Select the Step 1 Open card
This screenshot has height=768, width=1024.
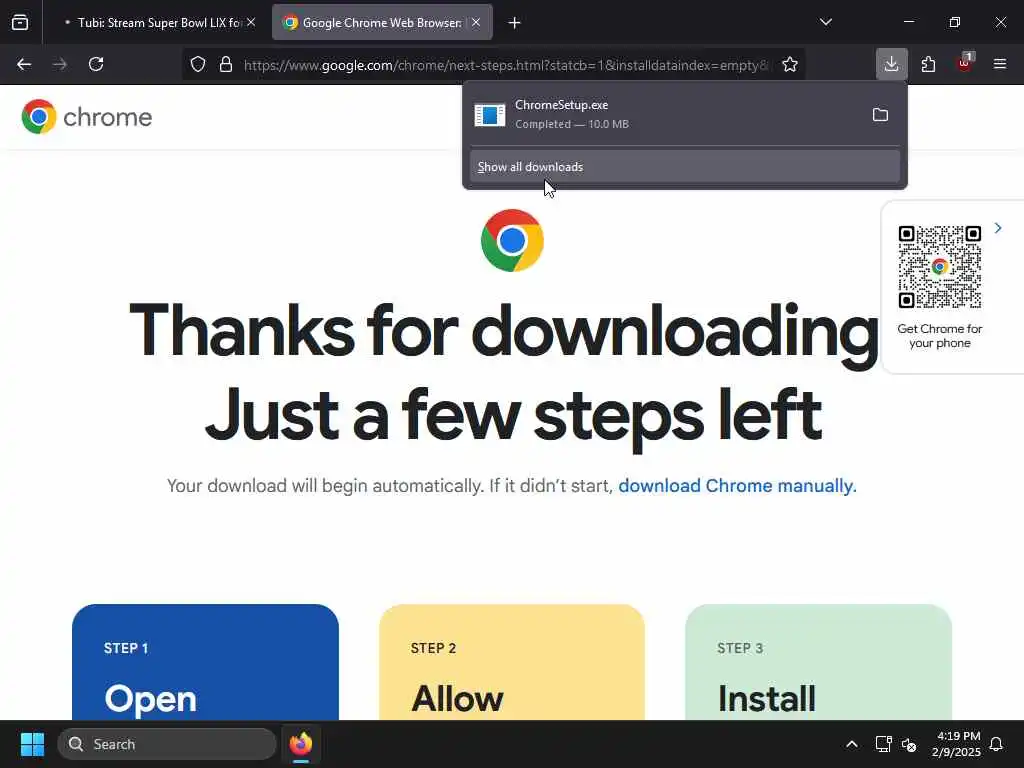[205, 662]
